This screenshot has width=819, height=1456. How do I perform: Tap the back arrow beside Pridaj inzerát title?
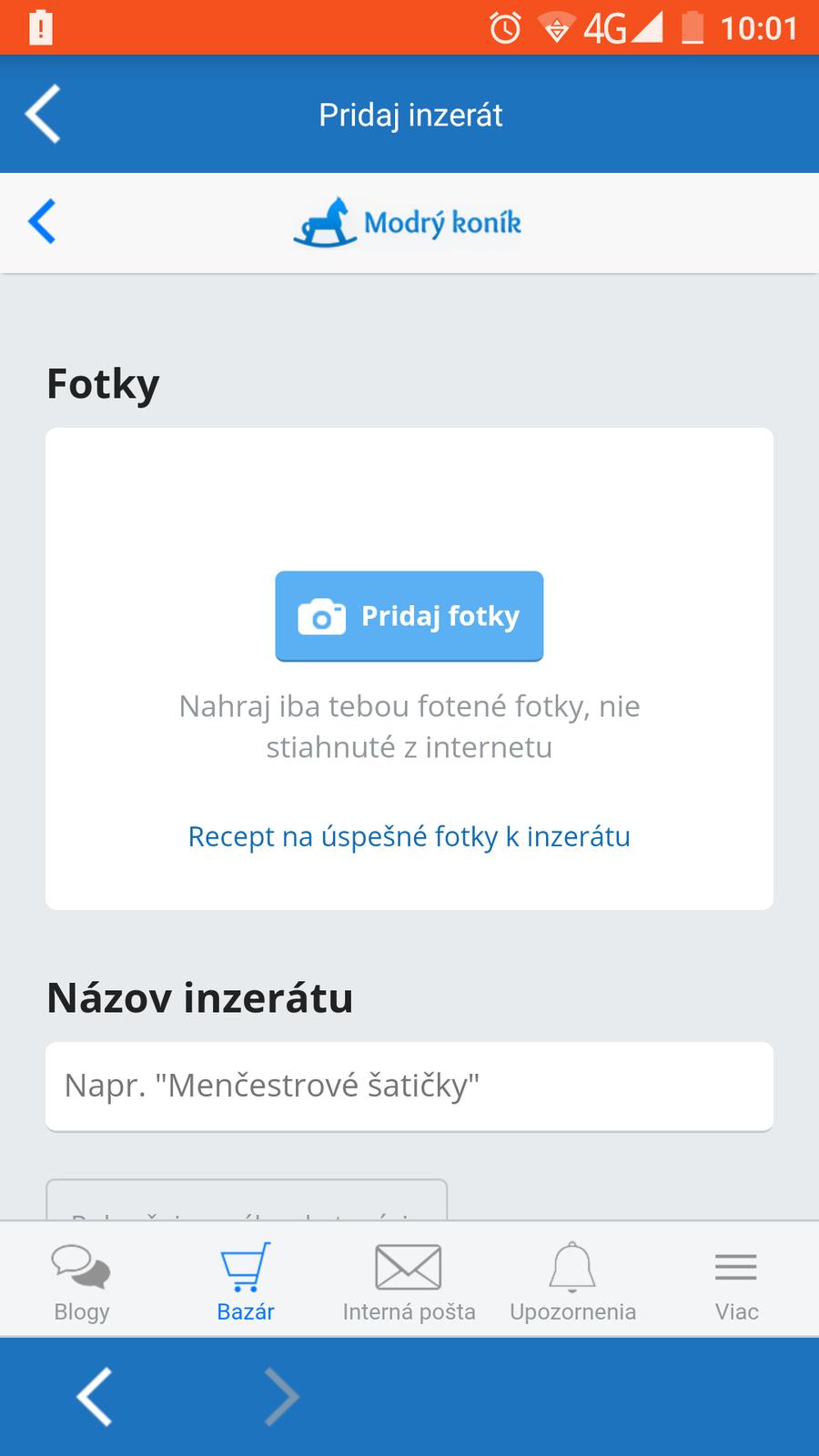tap(43, 114)
